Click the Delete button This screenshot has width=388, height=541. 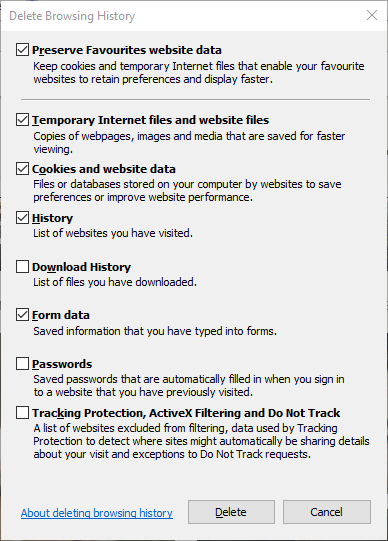tap(231, 512)
